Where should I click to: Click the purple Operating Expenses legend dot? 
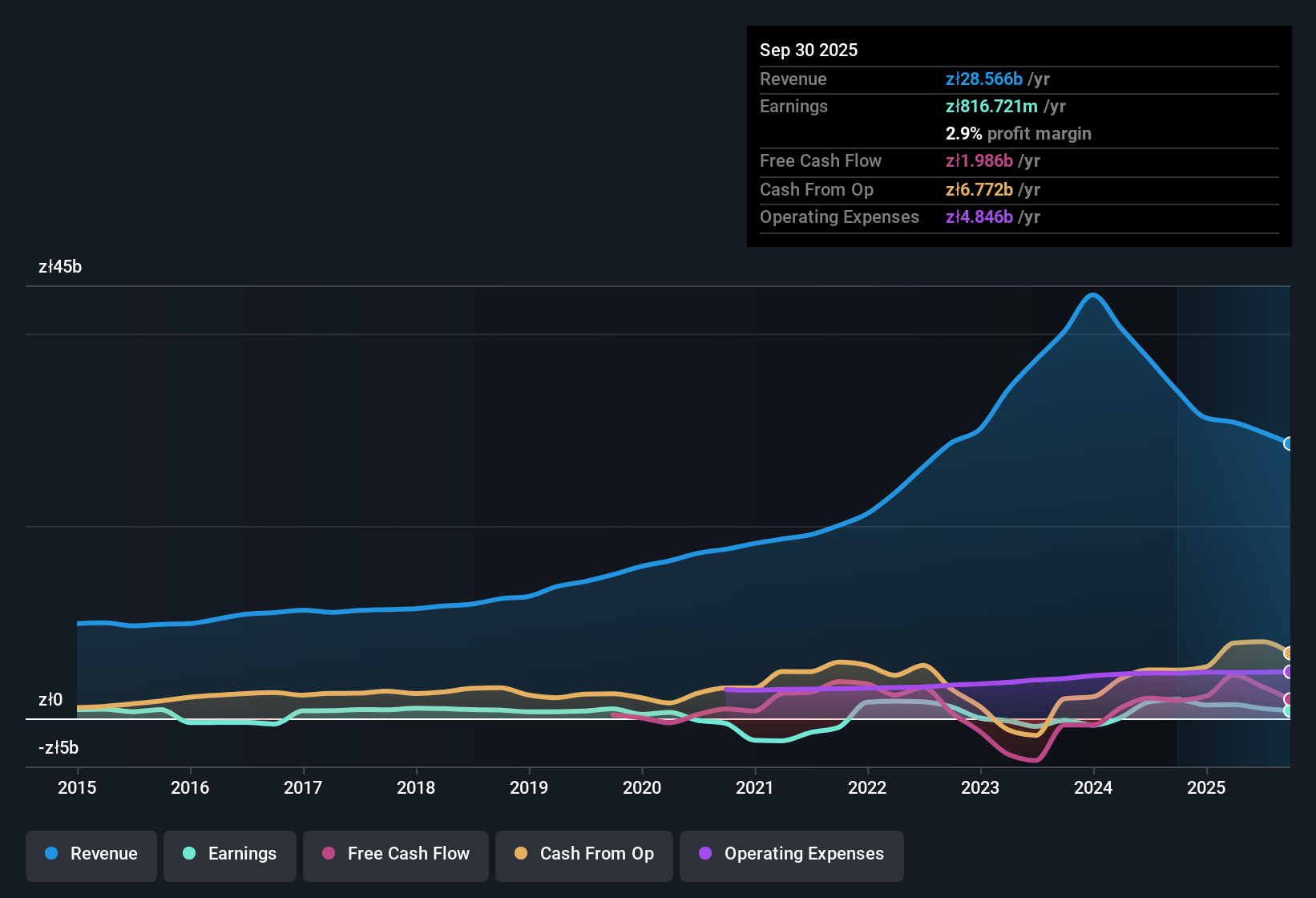pos(705,854)
